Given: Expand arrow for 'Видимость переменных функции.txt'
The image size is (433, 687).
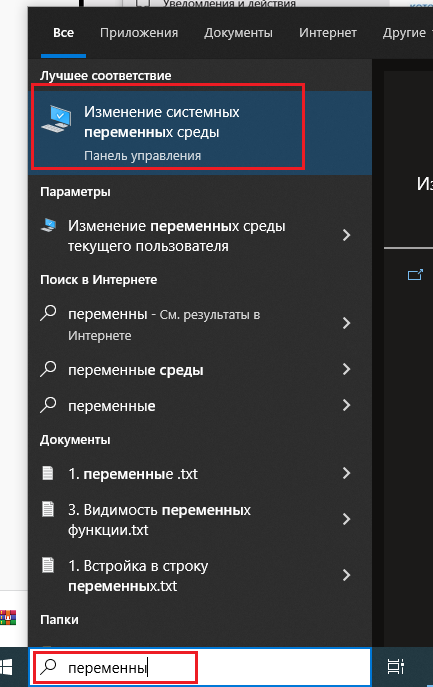Looking at the screenshot, I should (346, 519).
